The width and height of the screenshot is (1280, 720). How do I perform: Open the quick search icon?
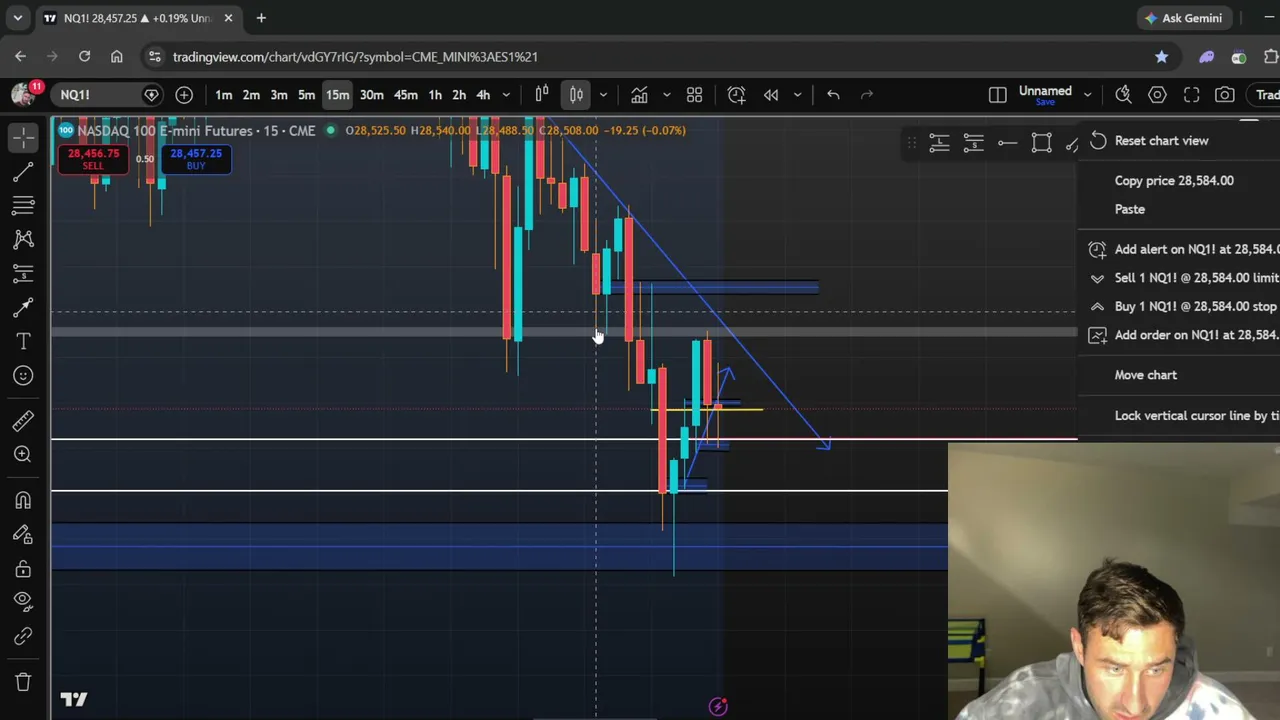pos(1123,95)
